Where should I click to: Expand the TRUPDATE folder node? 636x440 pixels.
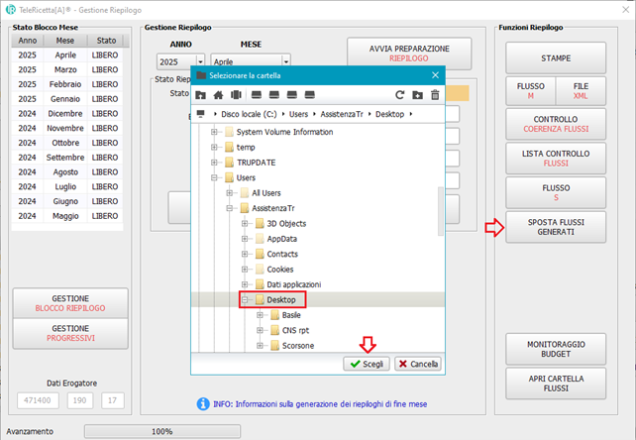point(214,162)
